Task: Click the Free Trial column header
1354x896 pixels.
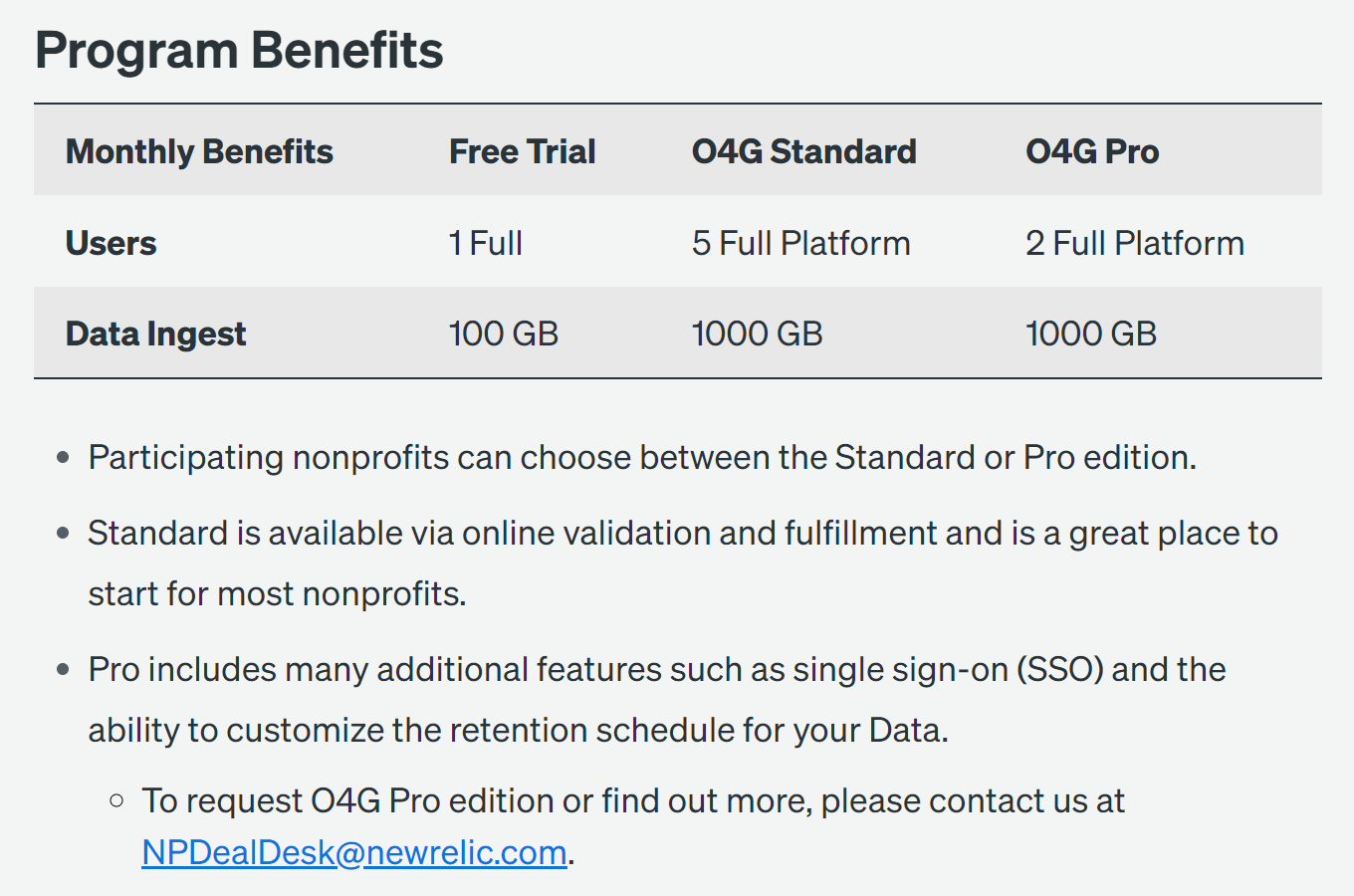Action: [x=523, y=151]
